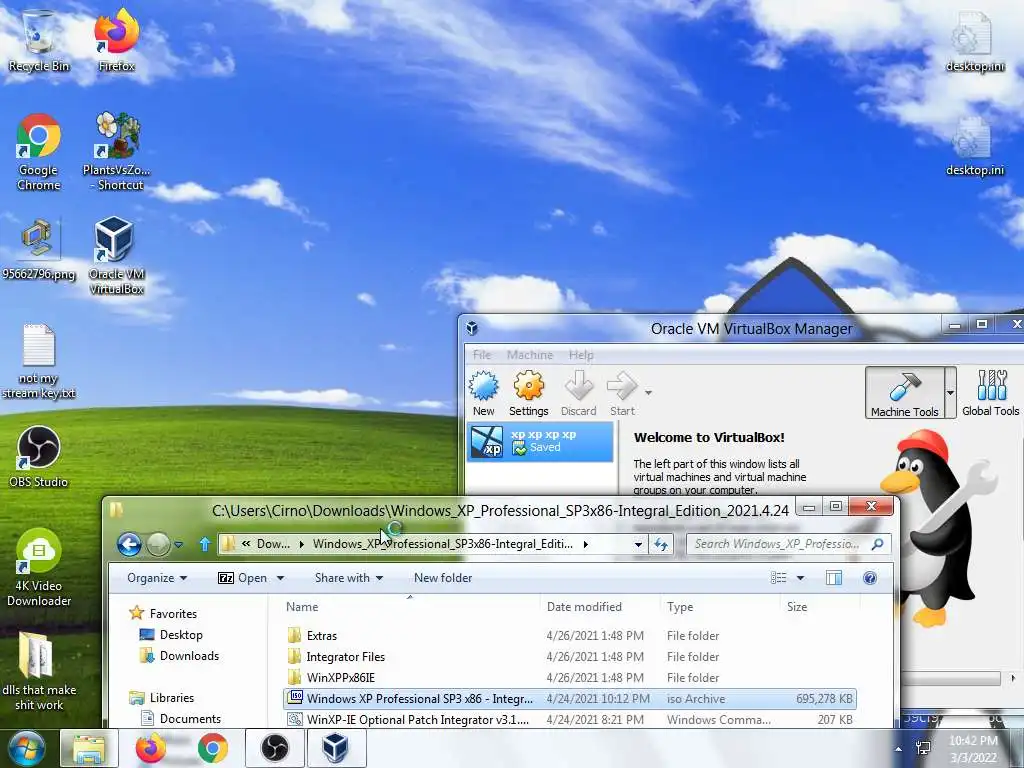Open Desktop in the navigation pane
1024x768 pixels.
172,635
